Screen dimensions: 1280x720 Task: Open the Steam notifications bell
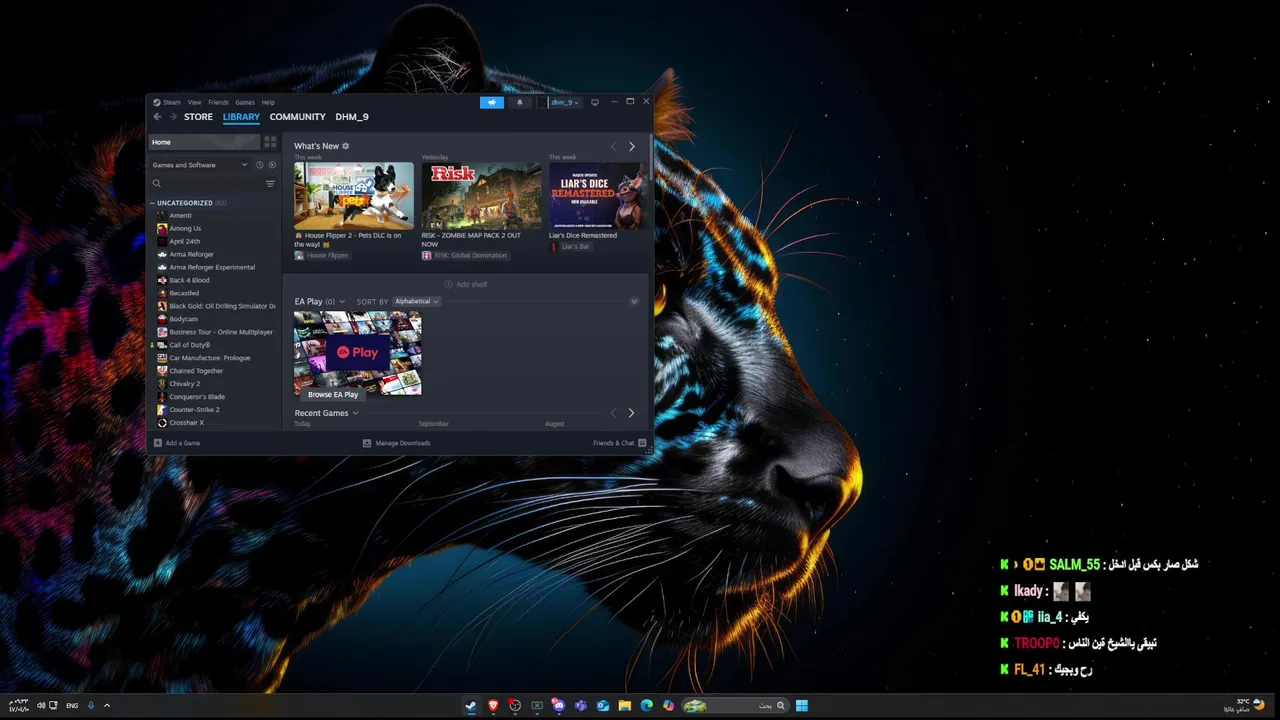[519, 102]
